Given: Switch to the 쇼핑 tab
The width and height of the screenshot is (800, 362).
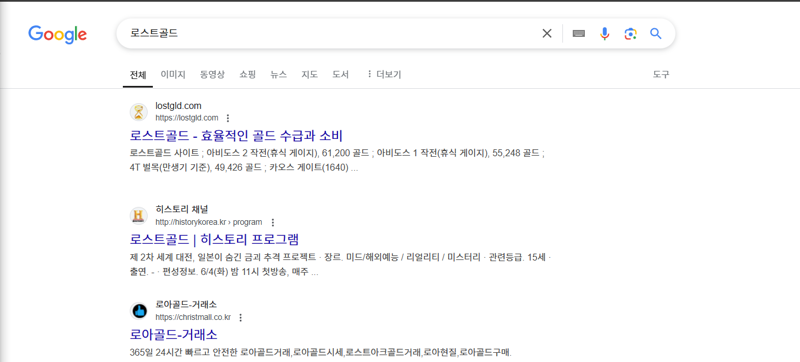Looking at the screenshot, I should coord(247,74).
